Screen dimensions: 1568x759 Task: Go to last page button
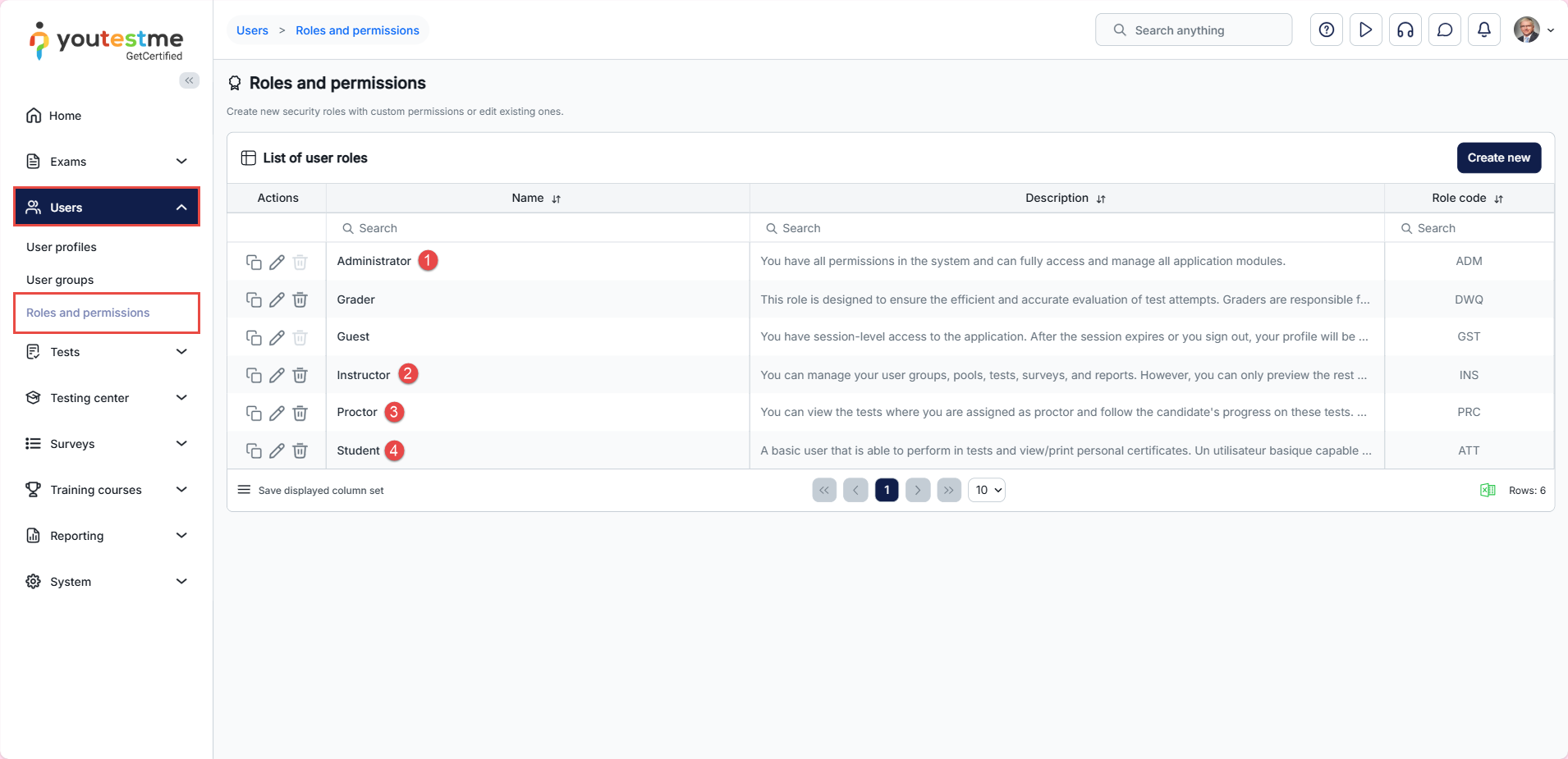[x=949, y=490]
